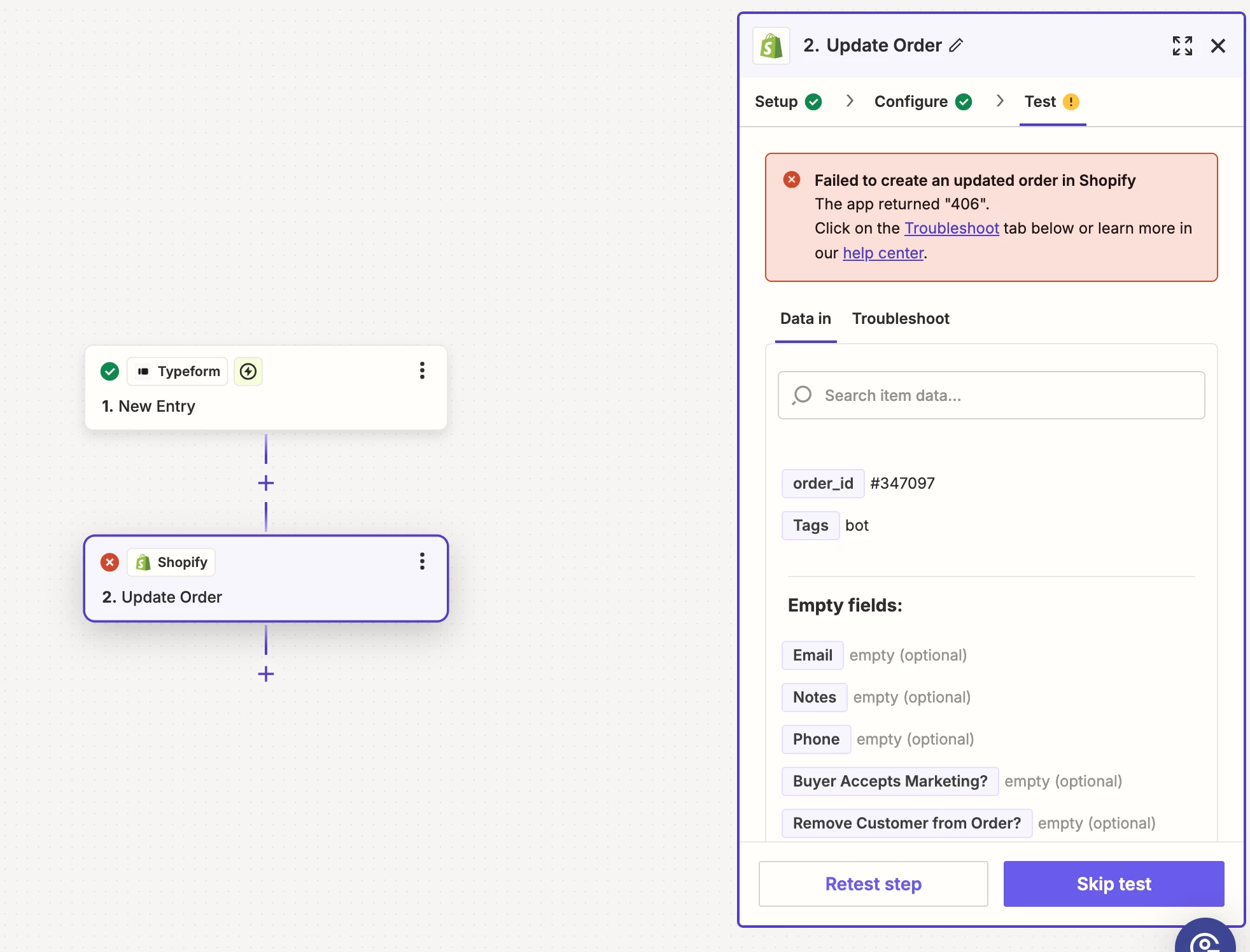The height and width of the screenshot is (952, 1250).
Task: Click the Retest step button
Action: [x=873, y=884]
